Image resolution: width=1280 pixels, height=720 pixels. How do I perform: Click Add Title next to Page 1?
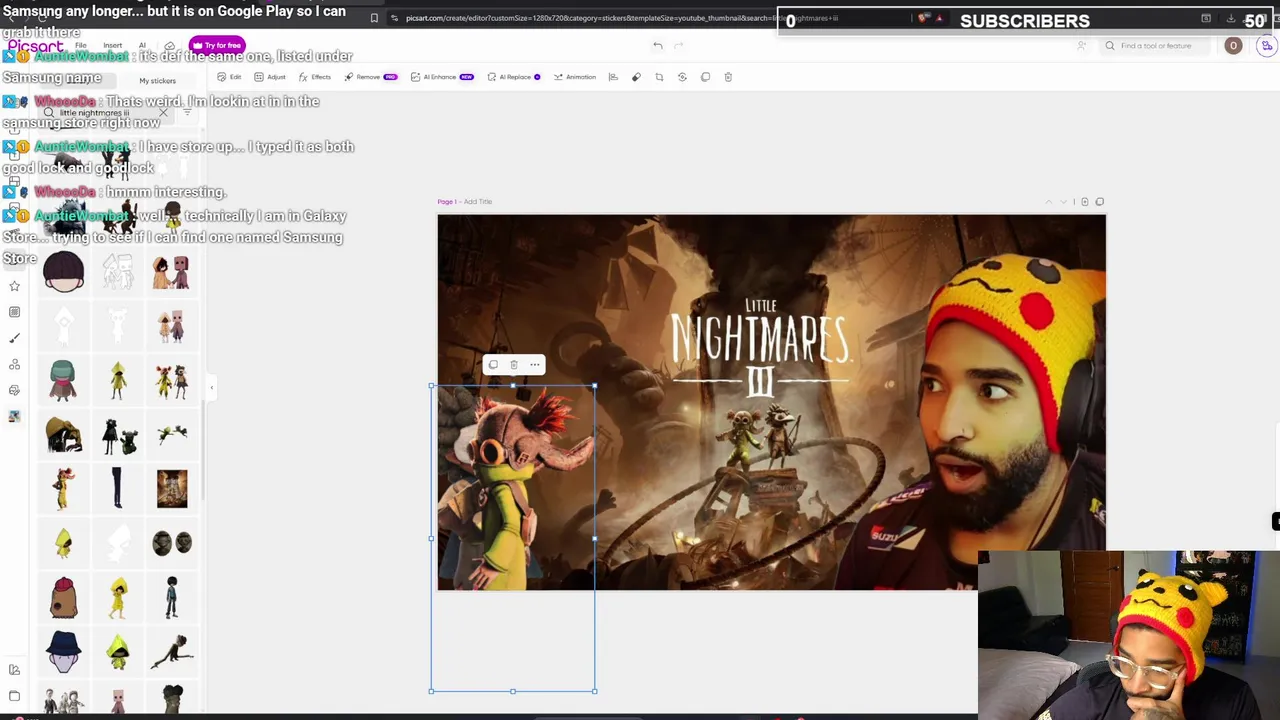(477, 202)
